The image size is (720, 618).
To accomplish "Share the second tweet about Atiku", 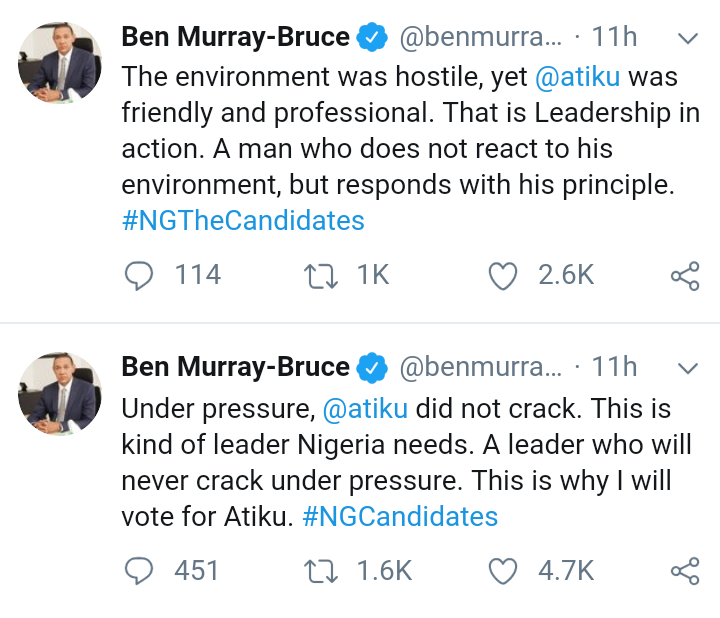I will coord(684,571).
